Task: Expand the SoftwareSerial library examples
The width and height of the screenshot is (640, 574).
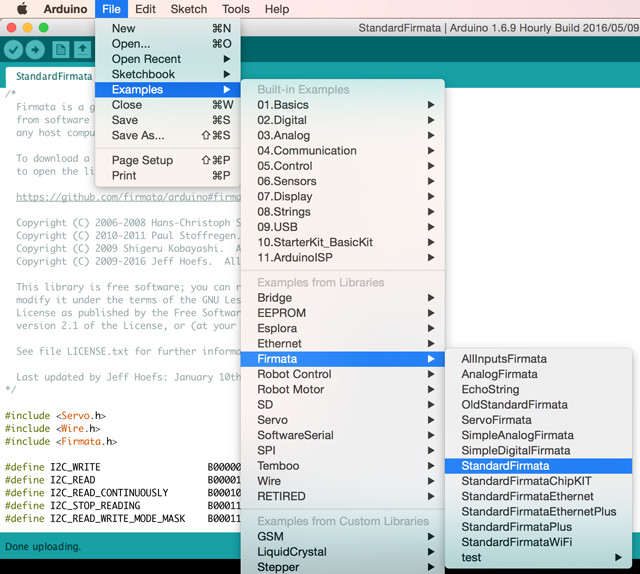Action: (343, 435)
